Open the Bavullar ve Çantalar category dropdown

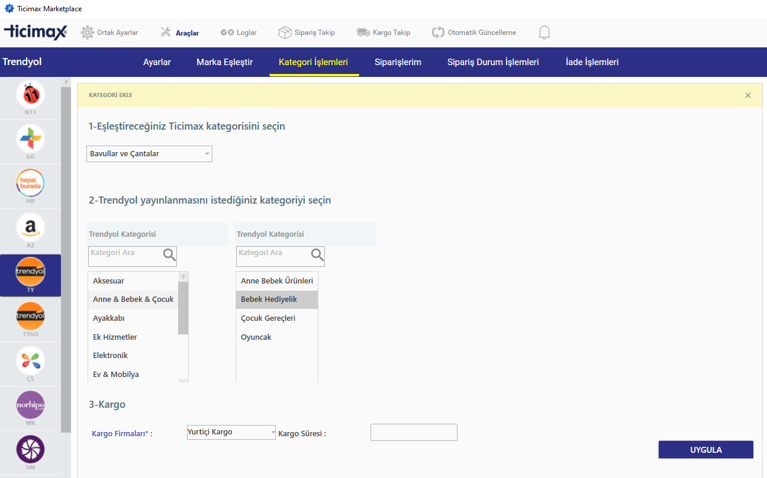point(149,154)
